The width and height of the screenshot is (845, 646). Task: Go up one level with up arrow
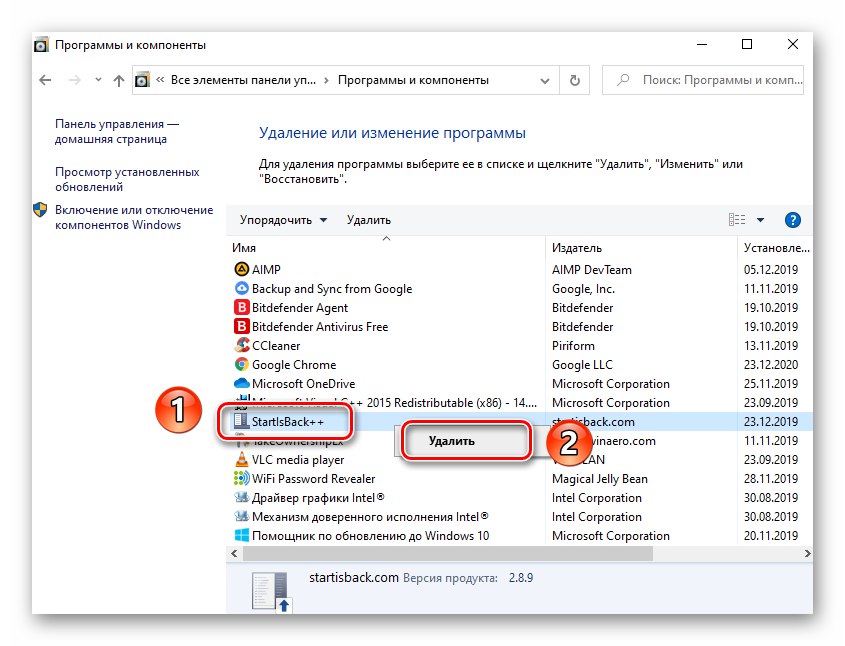click(119, 80)
